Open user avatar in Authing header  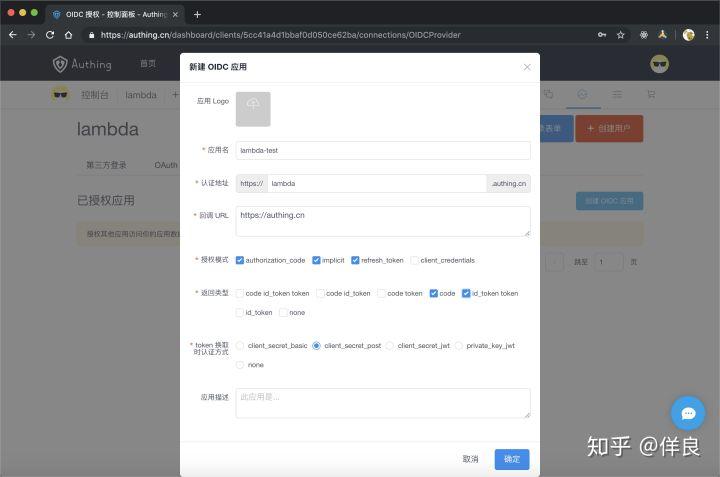659,64
